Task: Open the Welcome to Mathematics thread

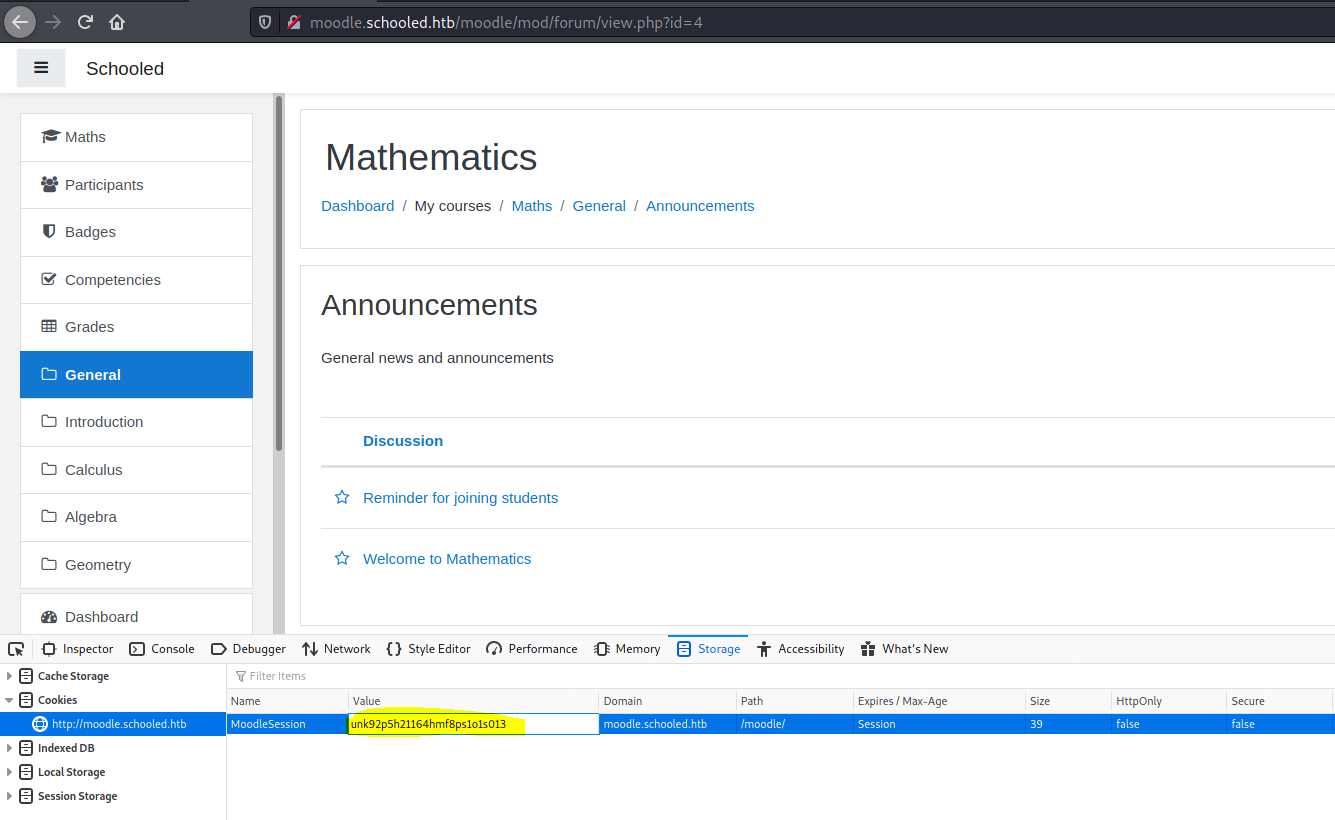Action: click(446, 558)
